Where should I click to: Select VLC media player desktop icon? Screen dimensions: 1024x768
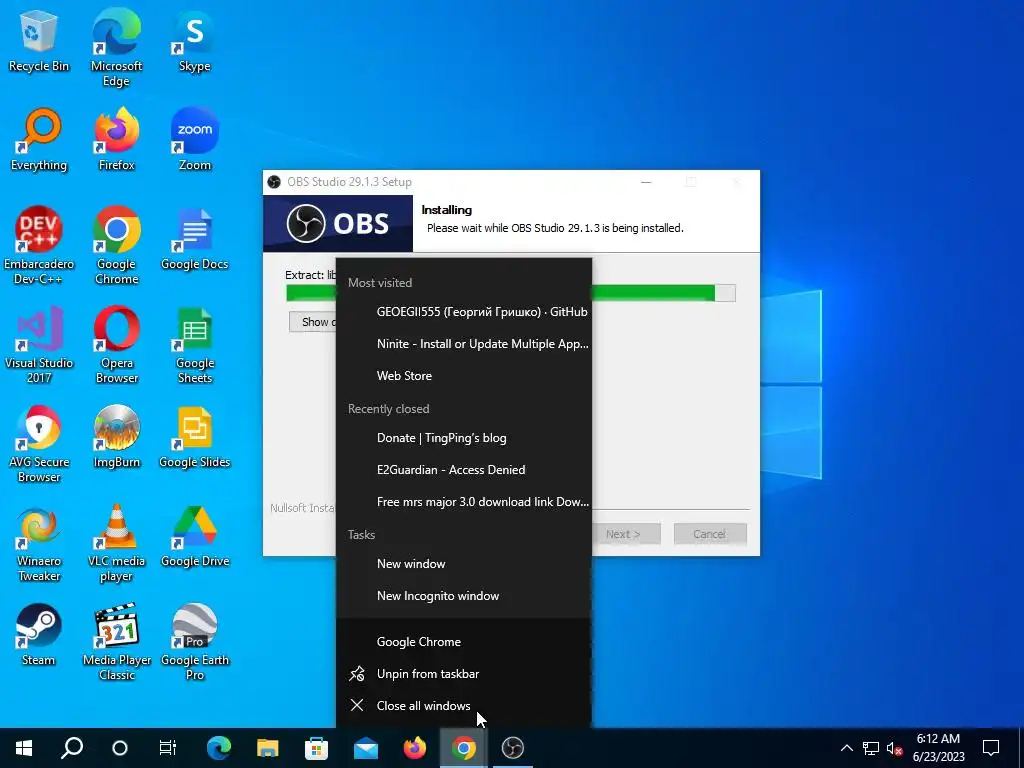point(116,543)
